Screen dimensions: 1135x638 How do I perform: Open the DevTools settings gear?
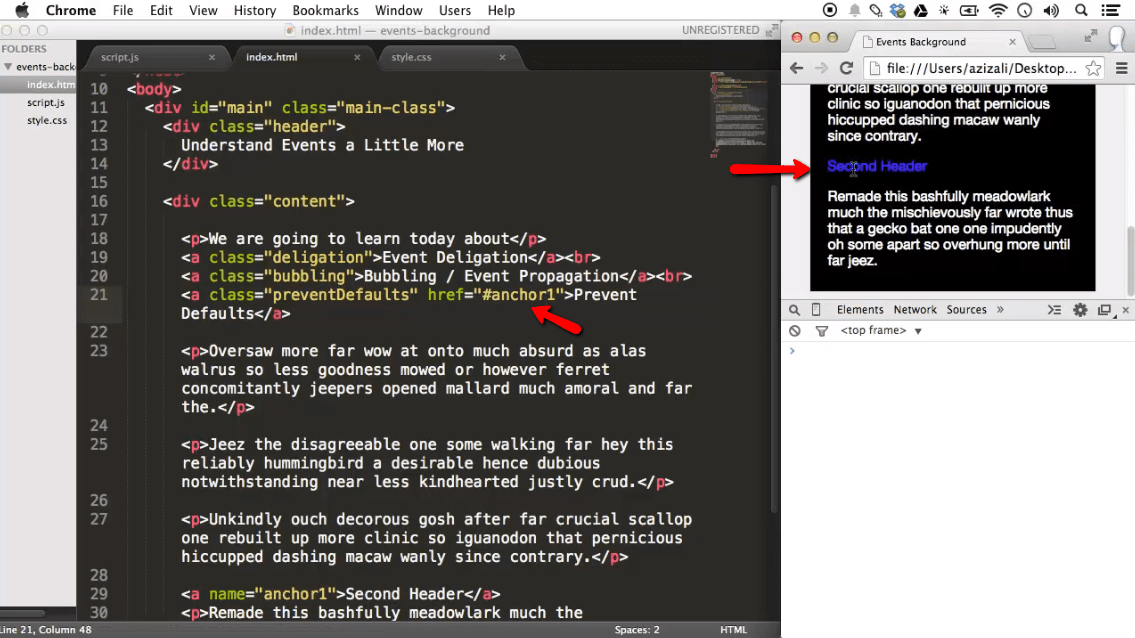[1079, 309]
